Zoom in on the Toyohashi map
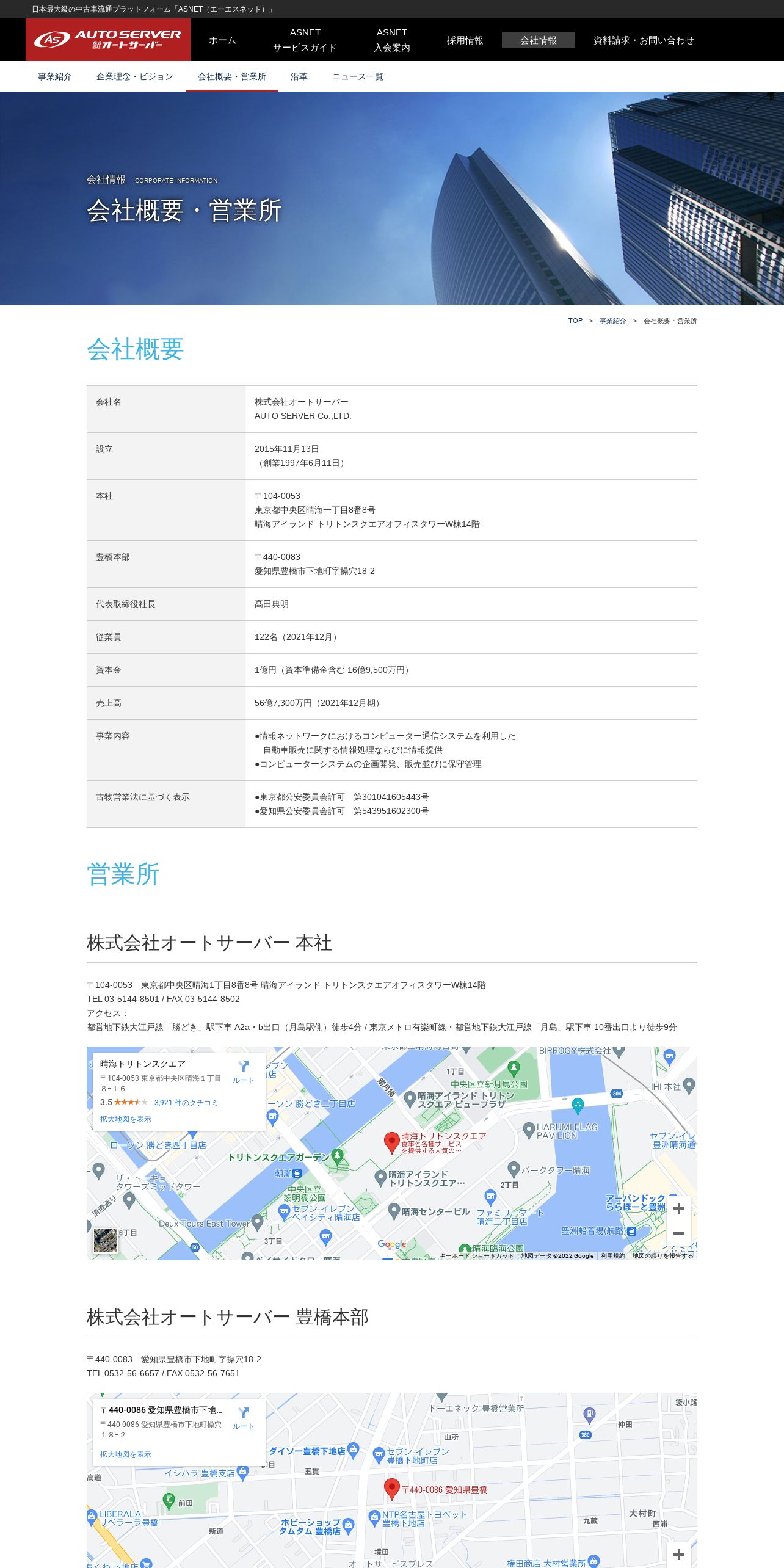Viewport: 784px width, 1568px height. [x=678, y=1555]
